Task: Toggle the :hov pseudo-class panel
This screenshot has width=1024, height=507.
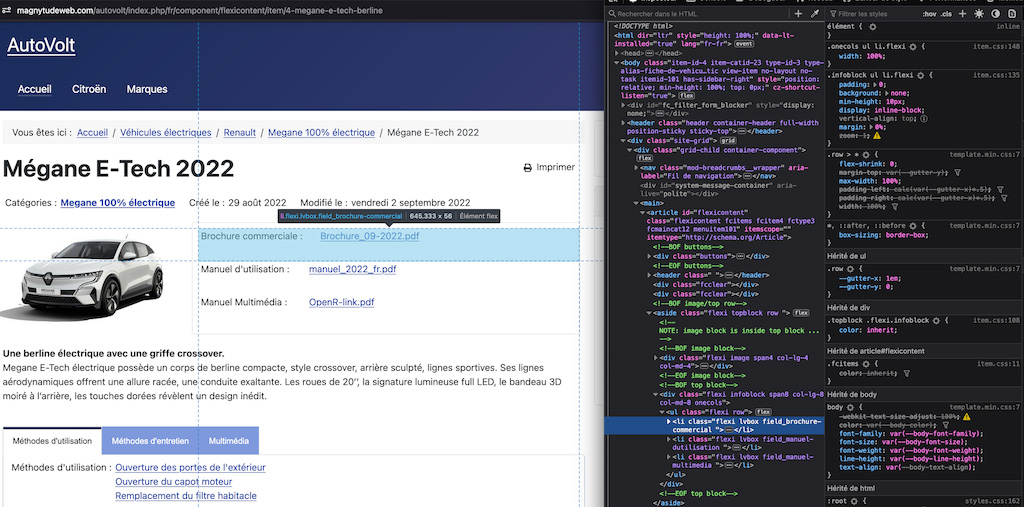Action: coord(929,14)
